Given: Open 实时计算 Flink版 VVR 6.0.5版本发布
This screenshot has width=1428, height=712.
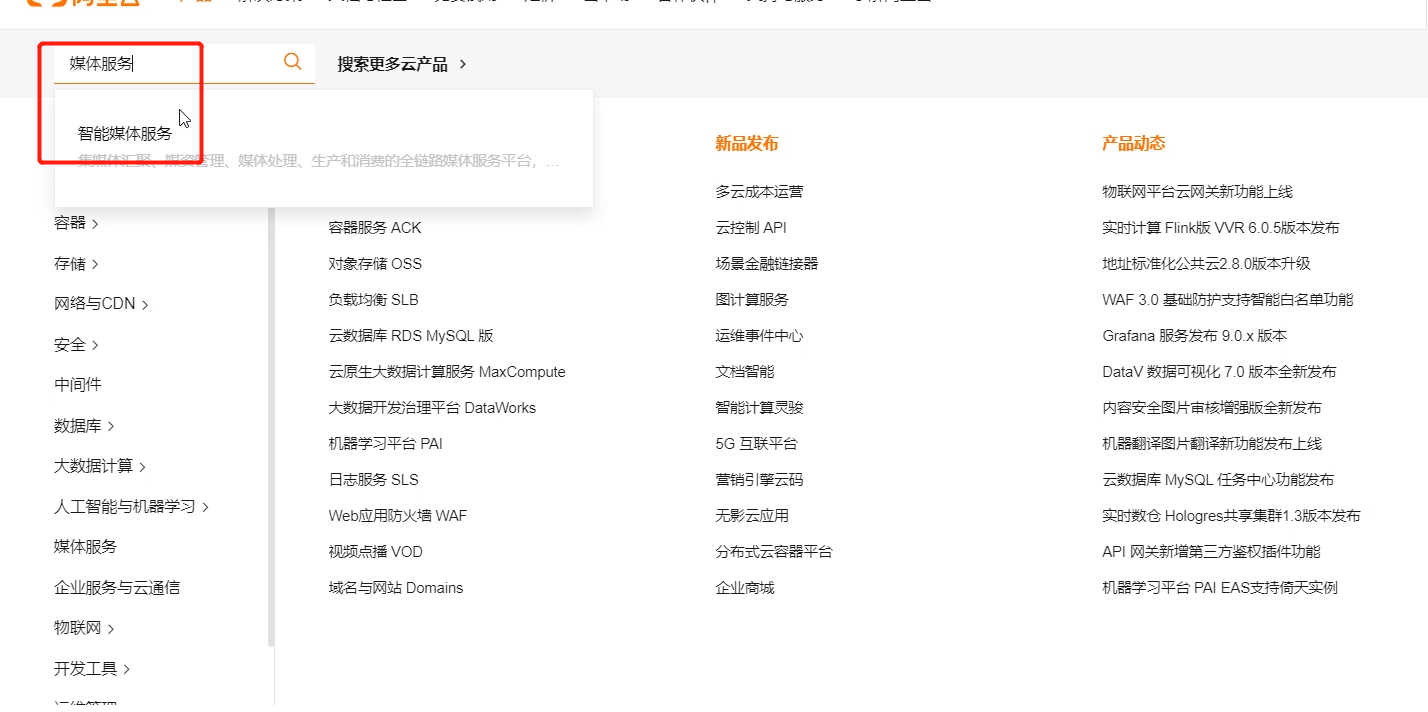Looking at the screenshot, I should click(x=1221, y=228).
